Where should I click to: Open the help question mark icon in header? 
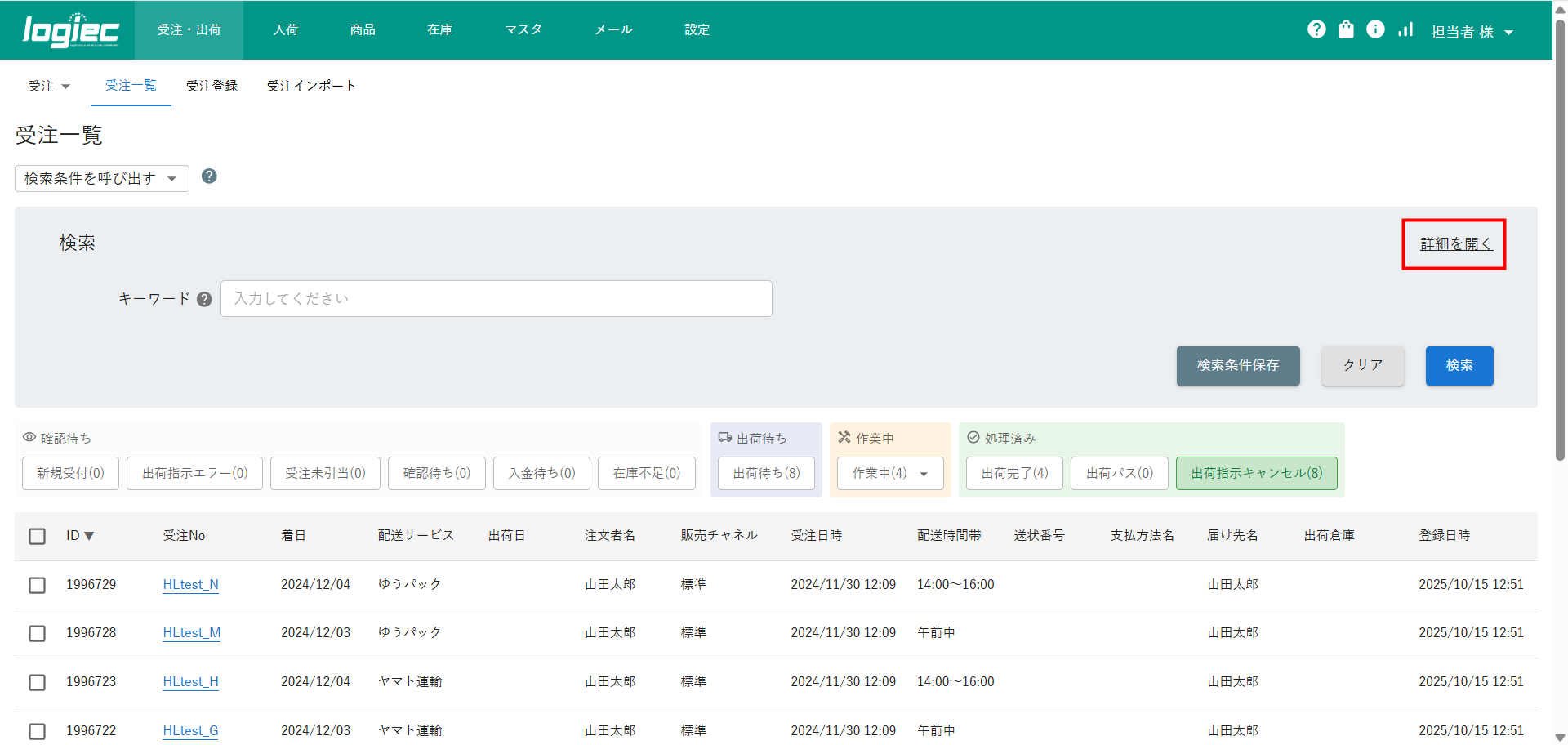click(x=1316, y=29)
